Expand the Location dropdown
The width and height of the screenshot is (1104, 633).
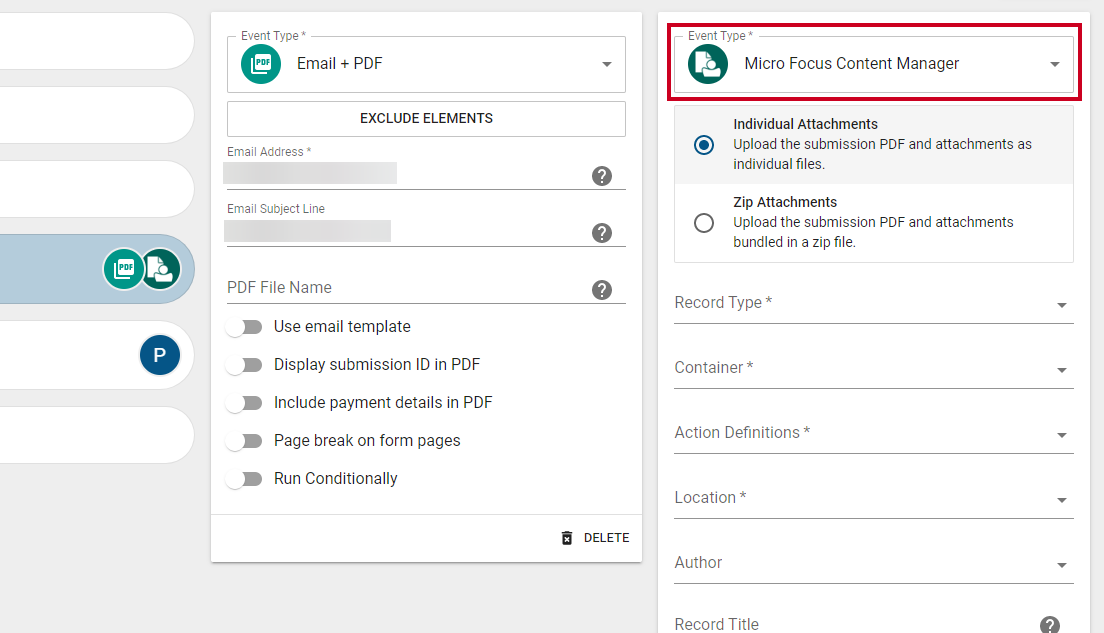874,498
